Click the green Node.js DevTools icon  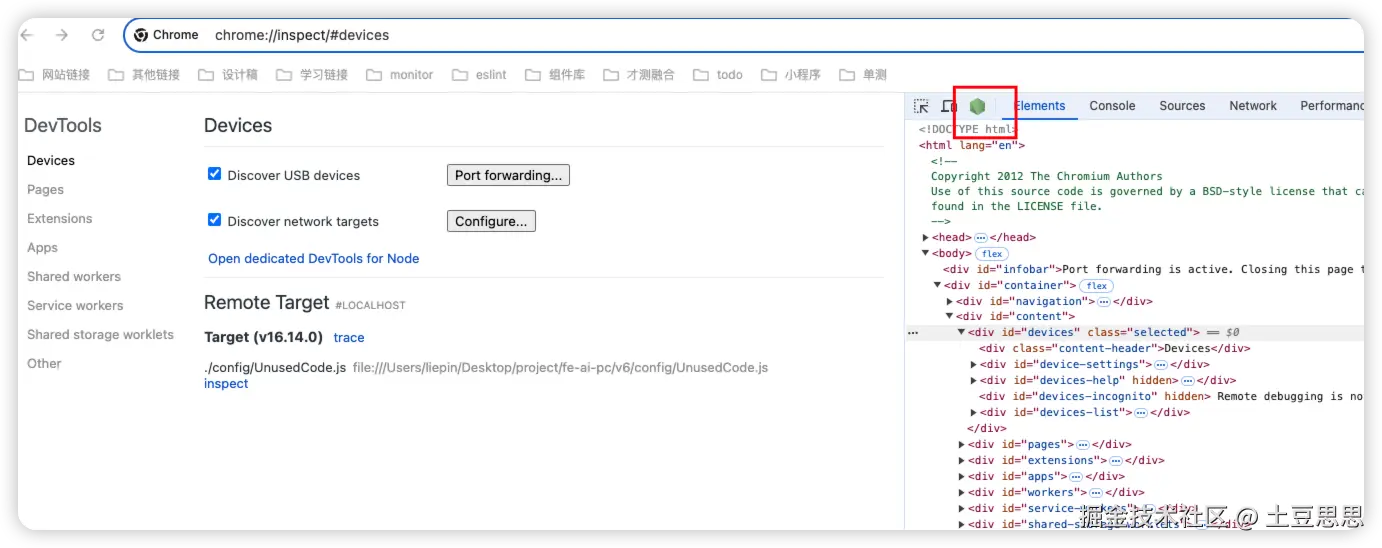point(977,106)
